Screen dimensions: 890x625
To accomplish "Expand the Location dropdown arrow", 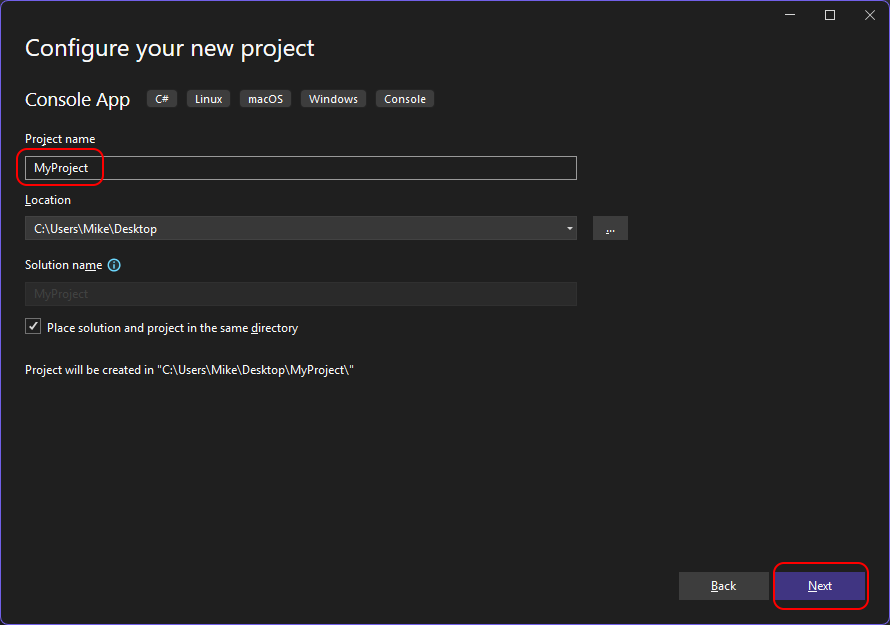I will point(569,229).
